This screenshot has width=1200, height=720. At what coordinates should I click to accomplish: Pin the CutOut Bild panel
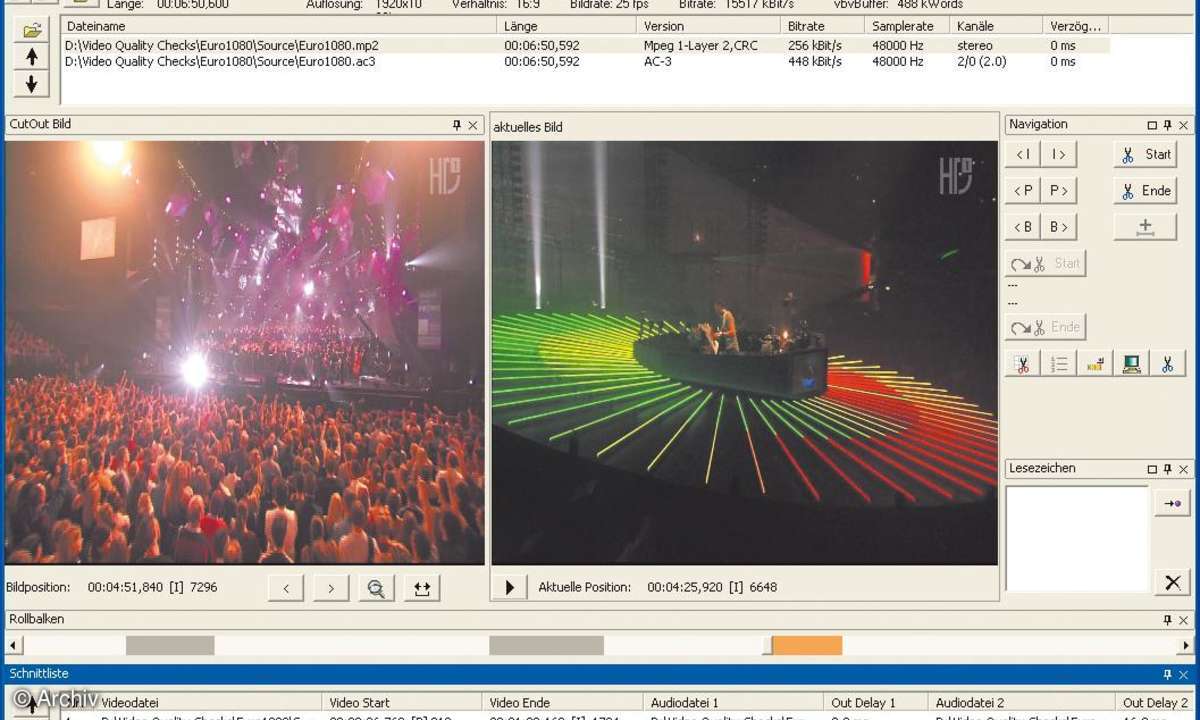point(457,125)
